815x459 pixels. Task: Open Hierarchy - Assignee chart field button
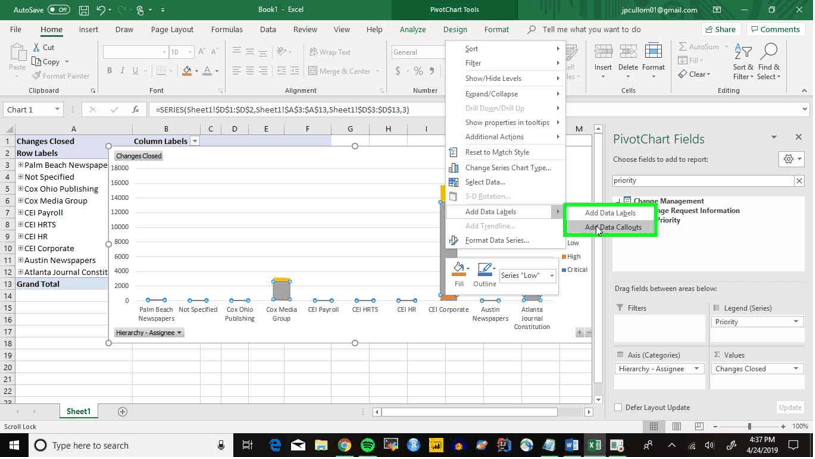149,333
